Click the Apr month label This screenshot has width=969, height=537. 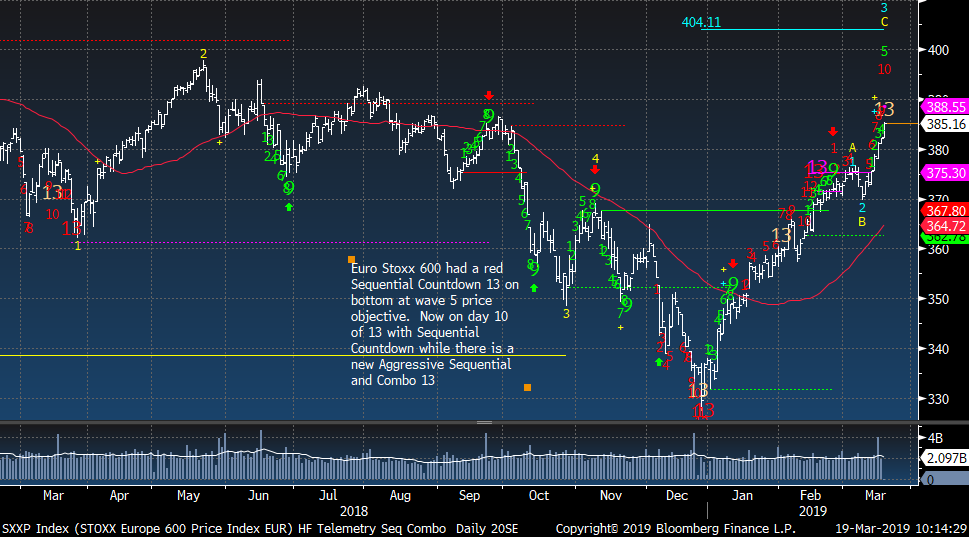pyautogui.click(x=119, y=496)
